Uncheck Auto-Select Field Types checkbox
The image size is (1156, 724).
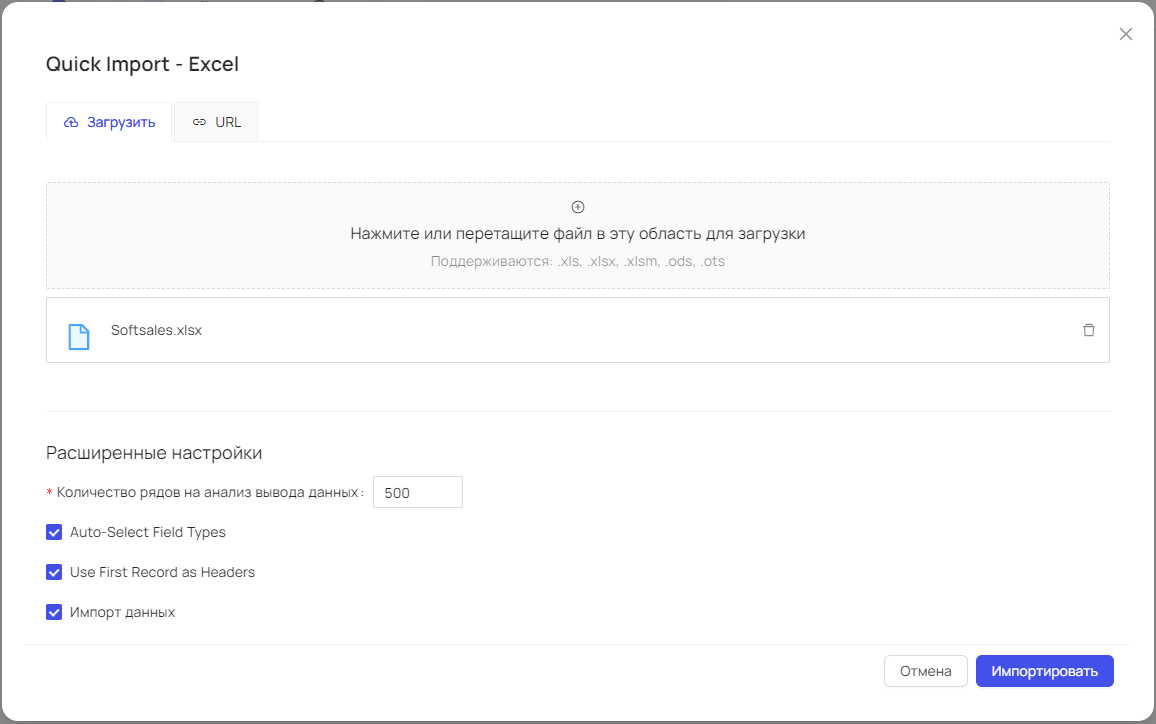coord(54,532)
